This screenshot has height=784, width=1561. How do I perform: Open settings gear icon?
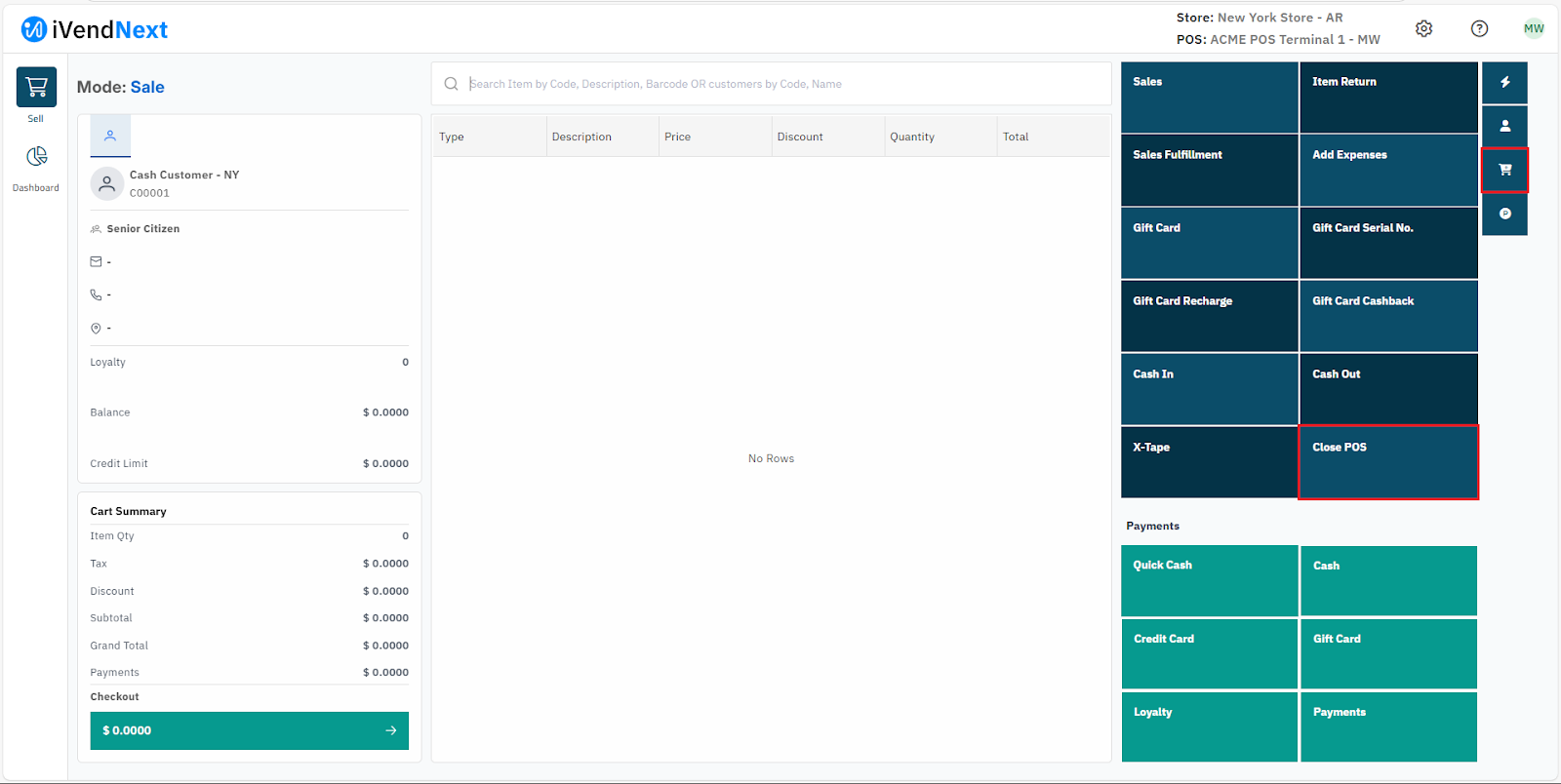pyautogui.click(x=1424, y=29)
